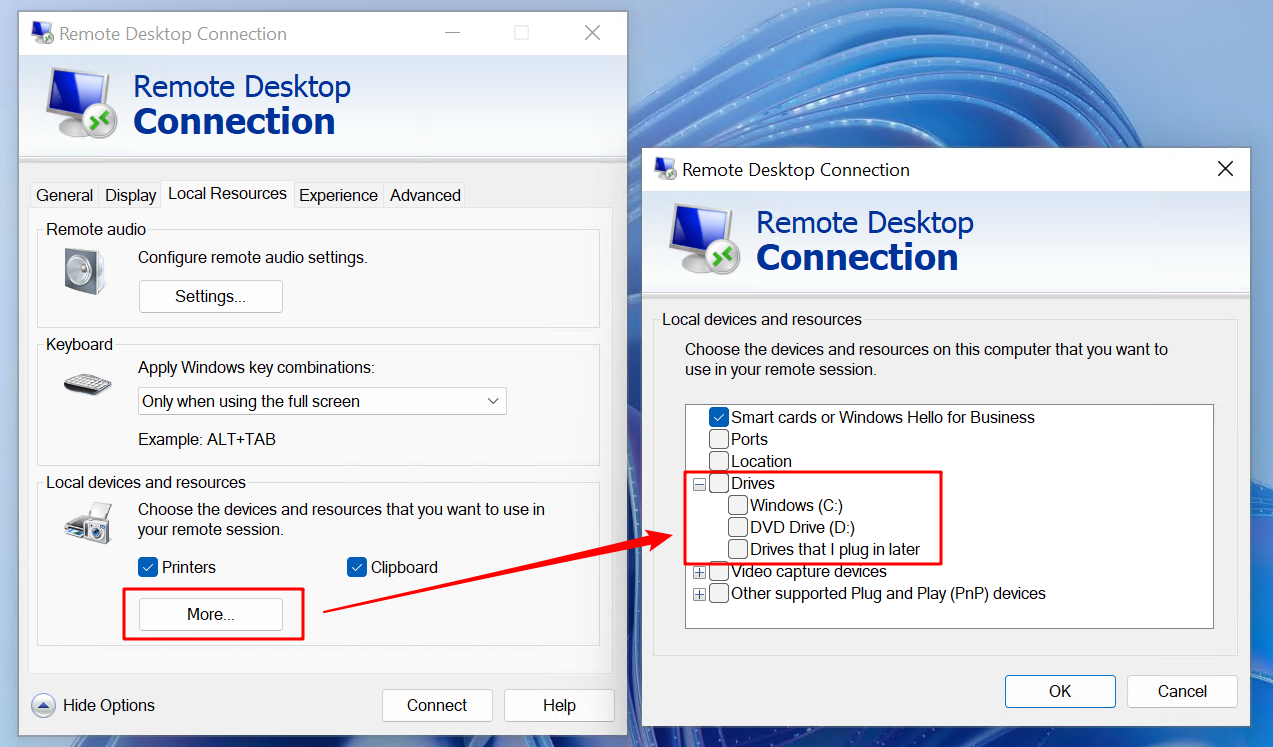This screenshot has width=1273, height=747.
Task: Click the title bar icon of the main RDP window
Action: pyautogui.click(x=41, y=32)
